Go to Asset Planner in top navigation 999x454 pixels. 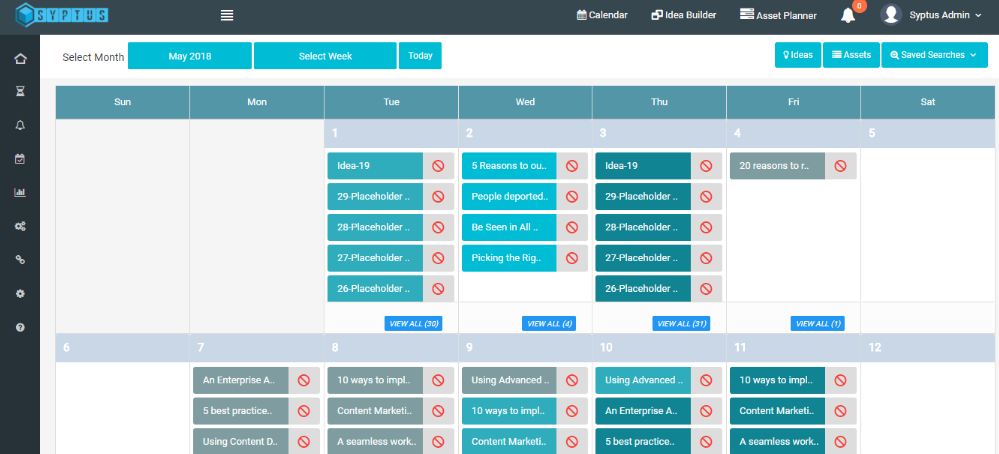pos(778,15)
